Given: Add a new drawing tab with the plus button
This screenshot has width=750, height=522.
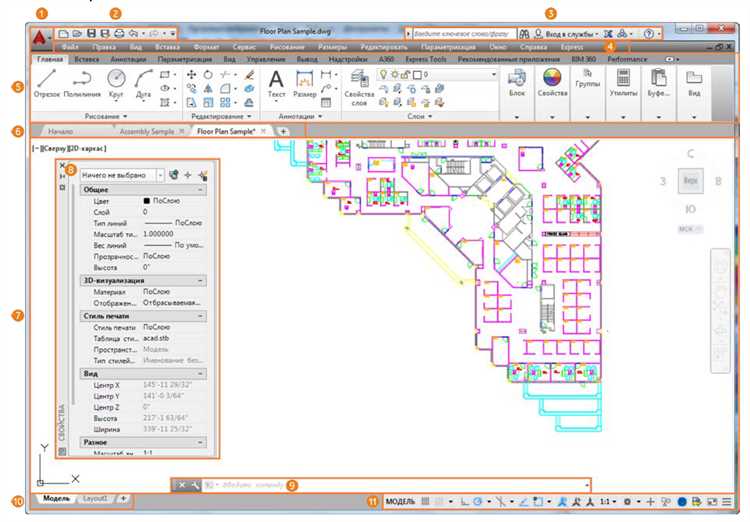Looking at the screenshot, I should click(283, 131).
